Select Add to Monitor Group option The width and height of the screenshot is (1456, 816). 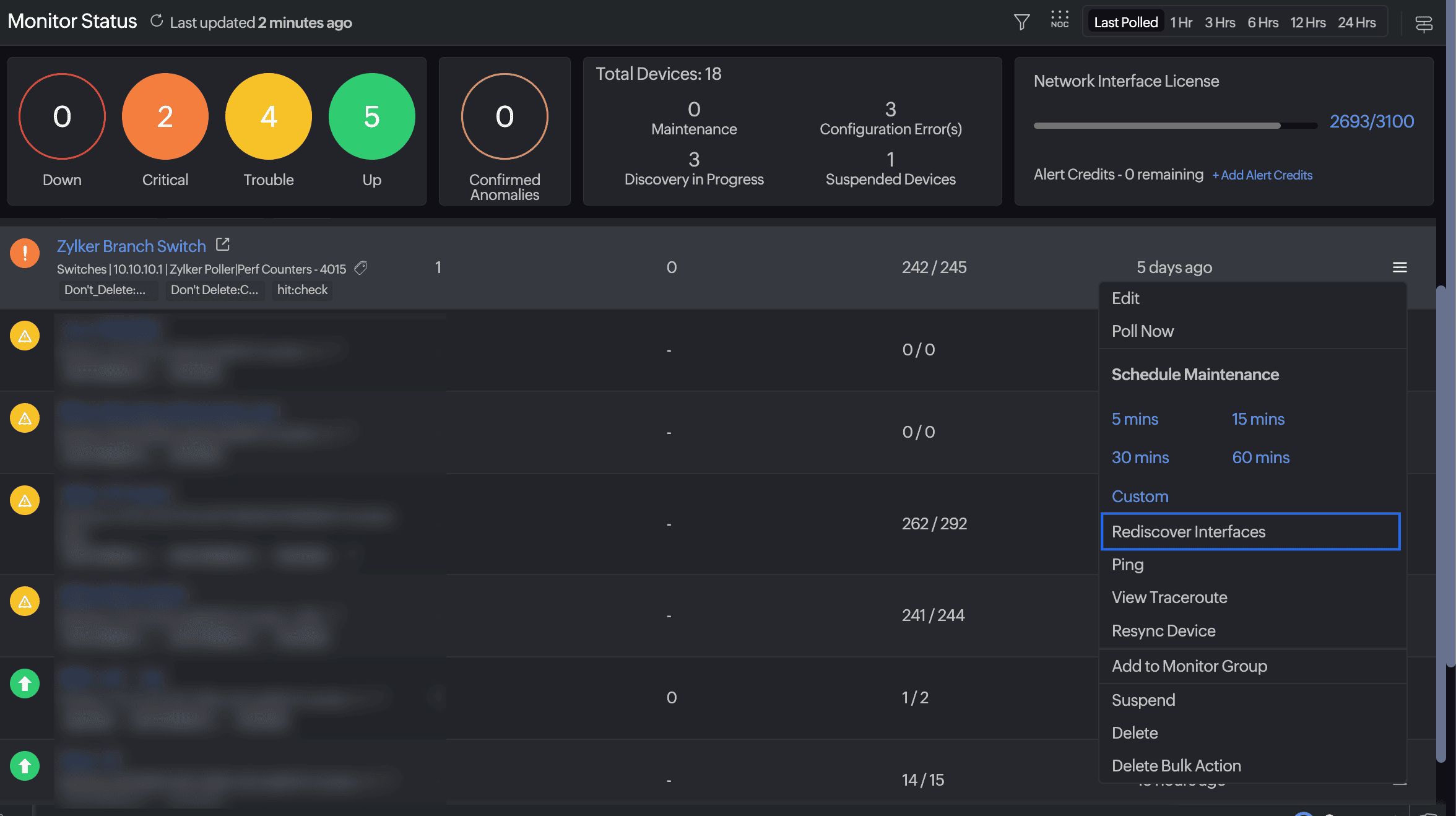[1189, 666]
